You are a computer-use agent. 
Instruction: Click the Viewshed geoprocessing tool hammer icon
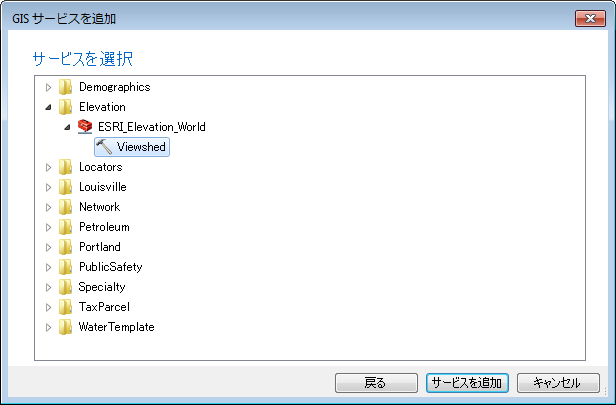tap(104, 147)
